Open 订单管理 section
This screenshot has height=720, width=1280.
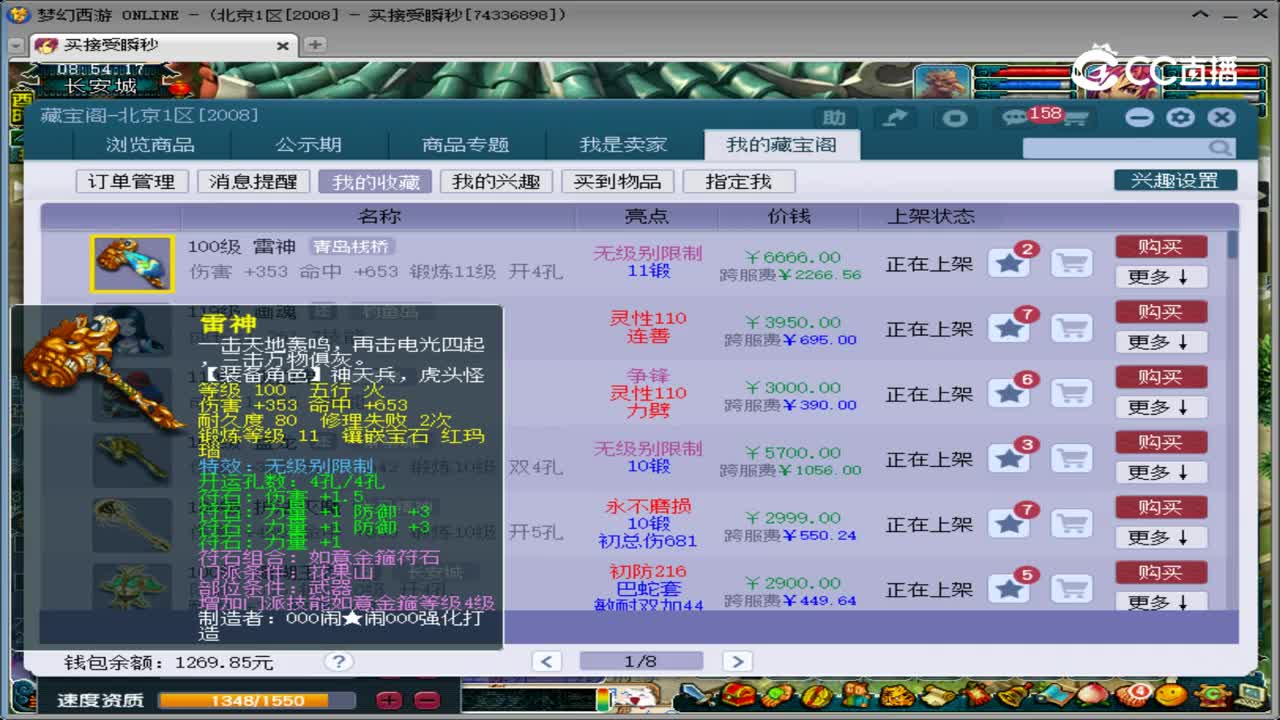point(132,181)
